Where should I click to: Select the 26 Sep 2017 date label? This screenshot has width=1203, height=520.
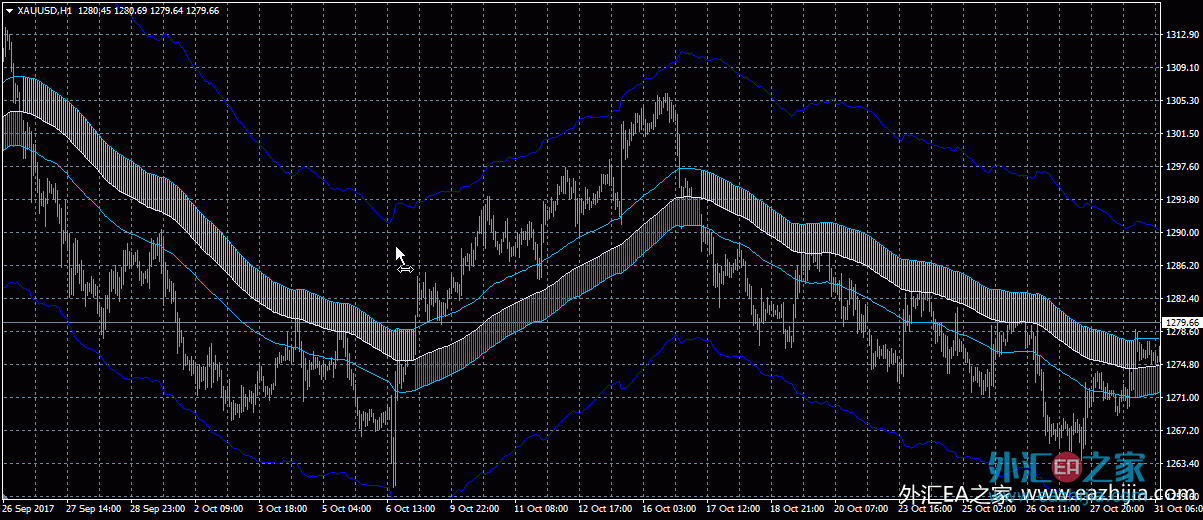pos(29,509)
